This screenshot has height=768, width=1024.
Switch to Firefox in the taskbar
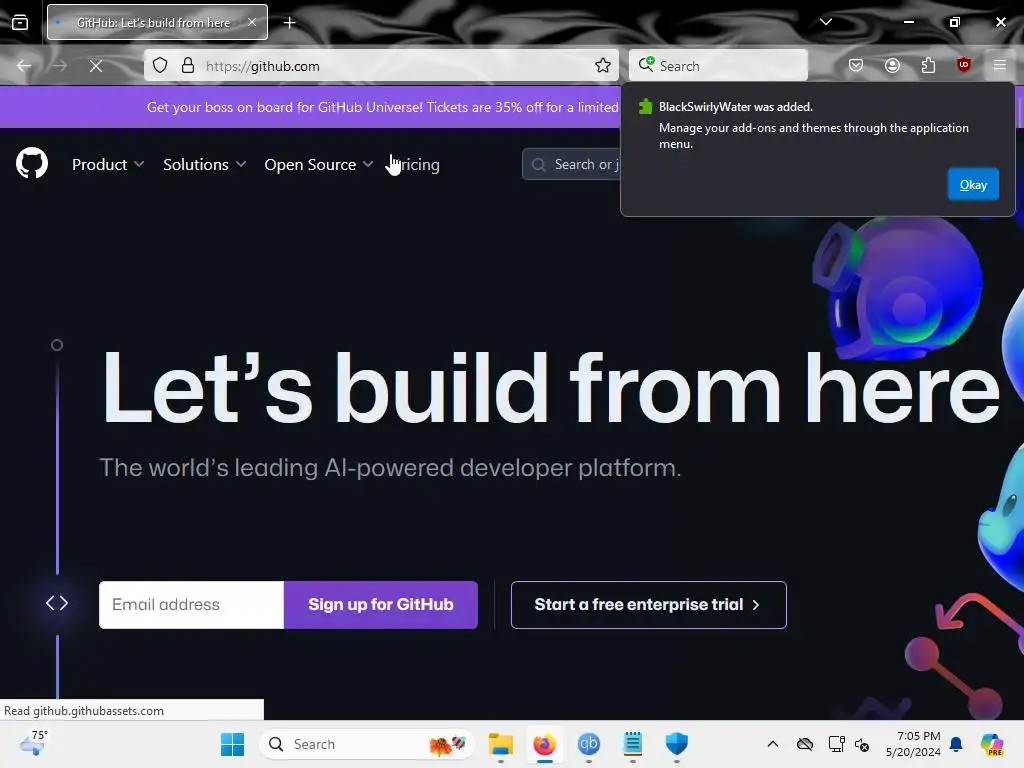[544, 744]
